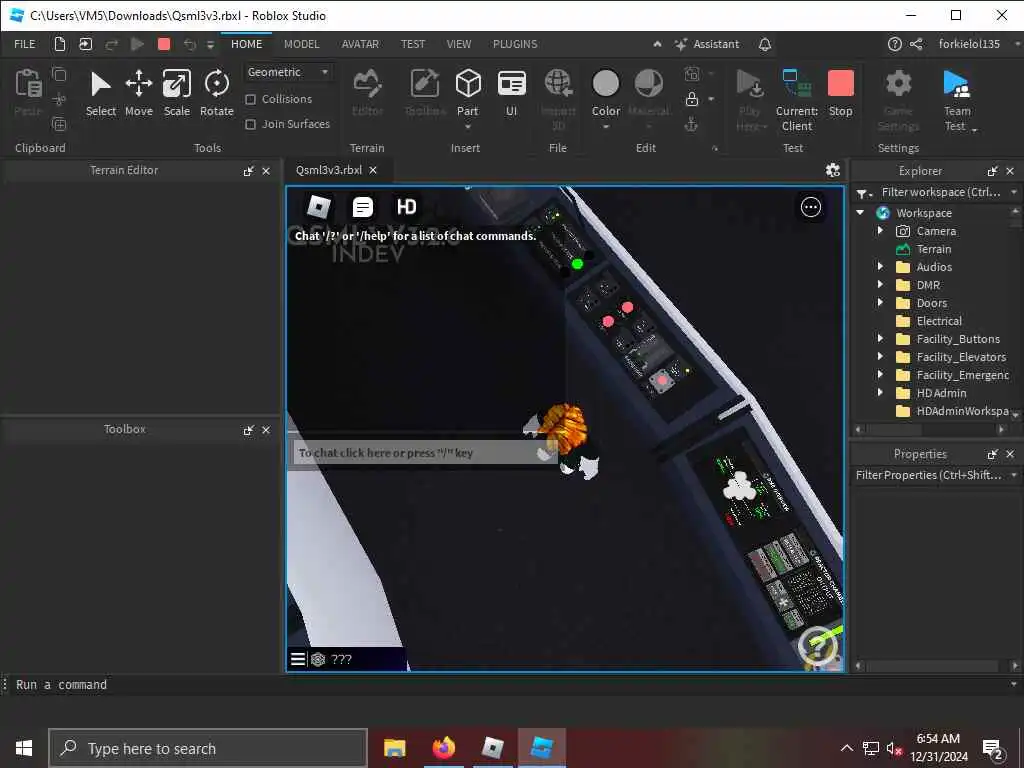The height and width of the screenshot is (768, 1024).
Task: Click the Windows Start button
Action: tap(24, 748)
